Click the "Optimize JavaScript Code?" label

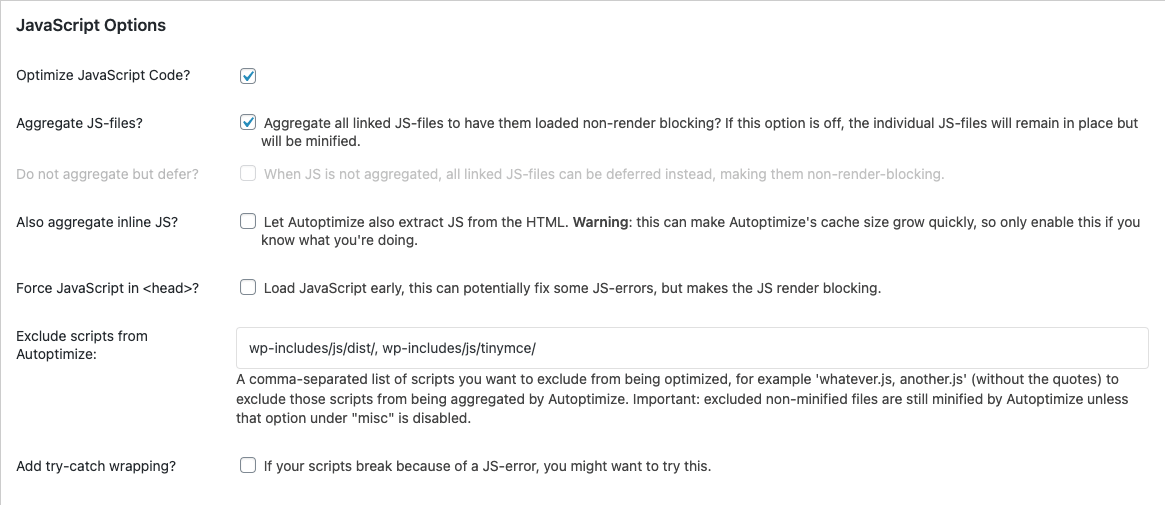click(103, 76)
